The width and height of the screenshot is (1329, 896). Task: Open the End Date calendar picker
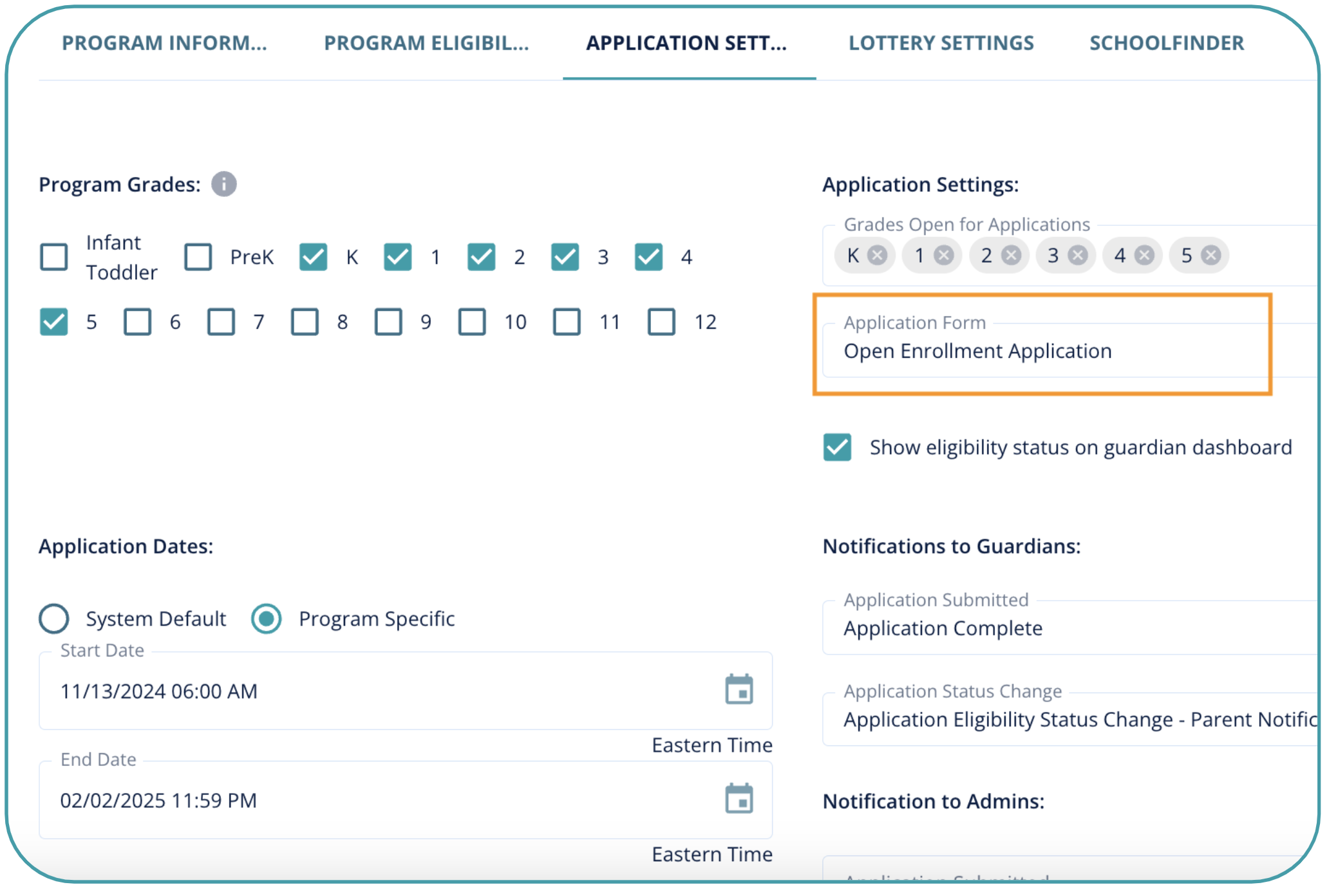click(739, 799)
